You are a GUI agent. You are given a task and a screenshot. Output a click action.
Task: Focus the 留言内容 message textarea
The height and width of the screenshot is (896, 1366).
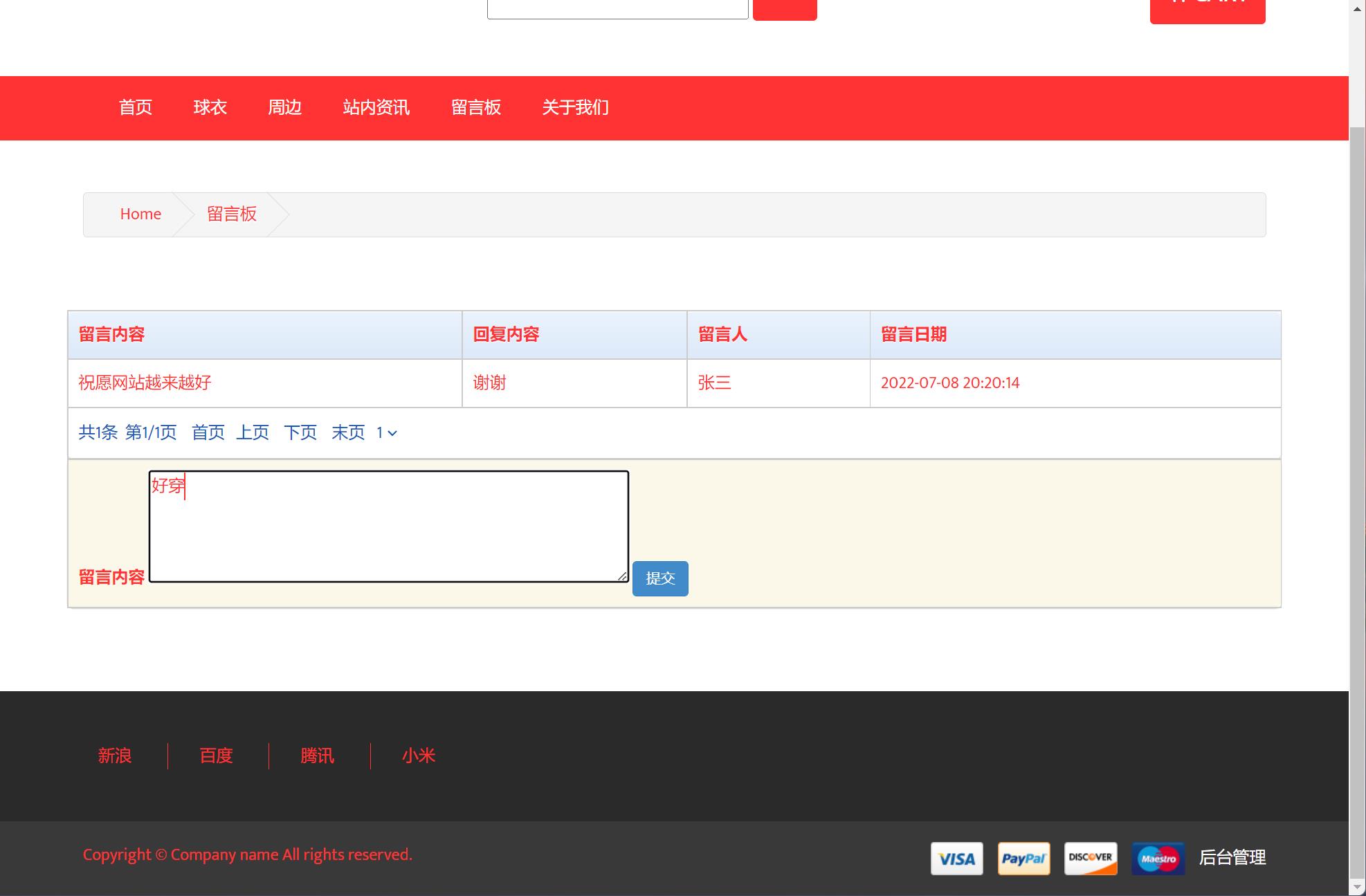388,527
